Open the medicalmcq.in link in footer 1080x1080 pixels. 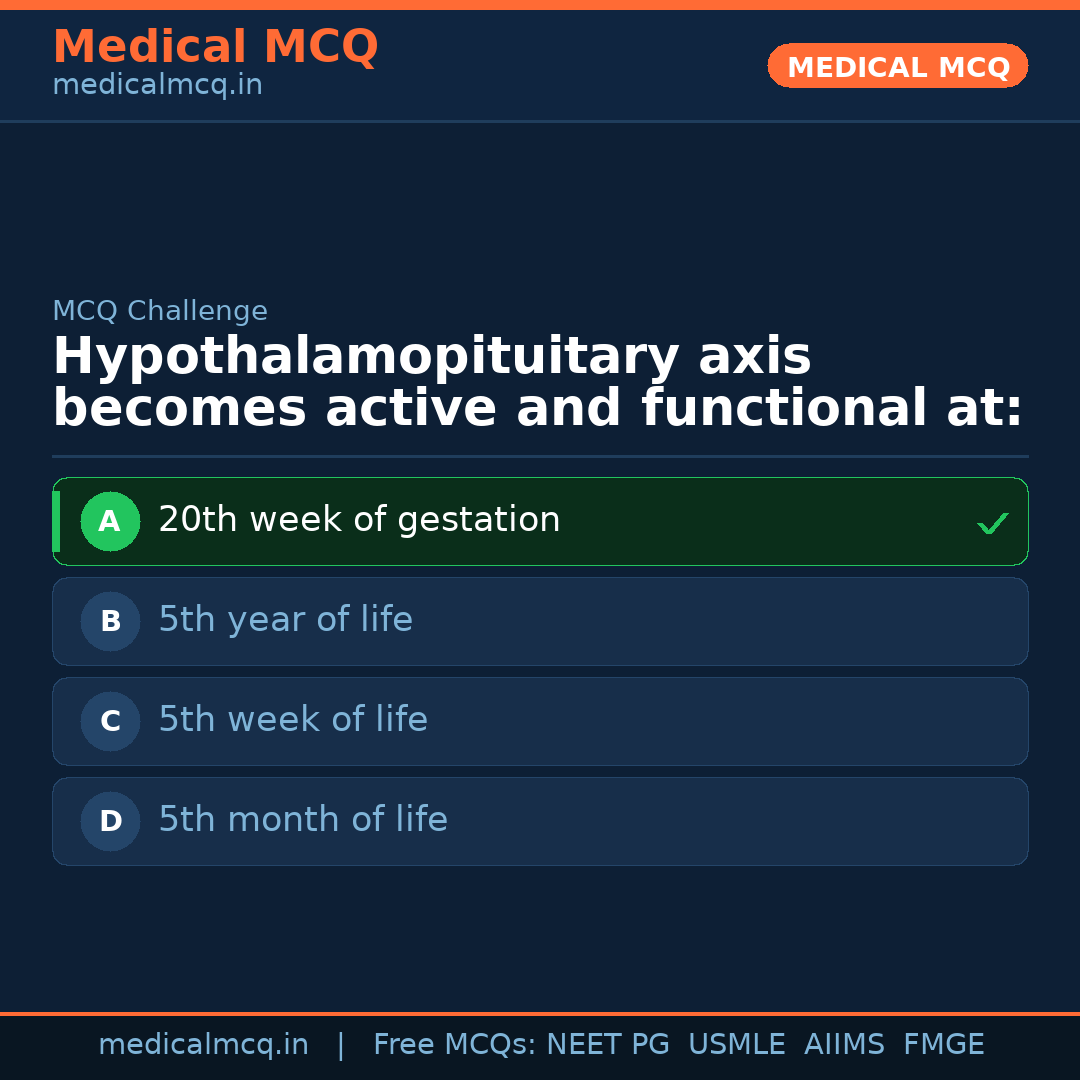click(203, 1045)
